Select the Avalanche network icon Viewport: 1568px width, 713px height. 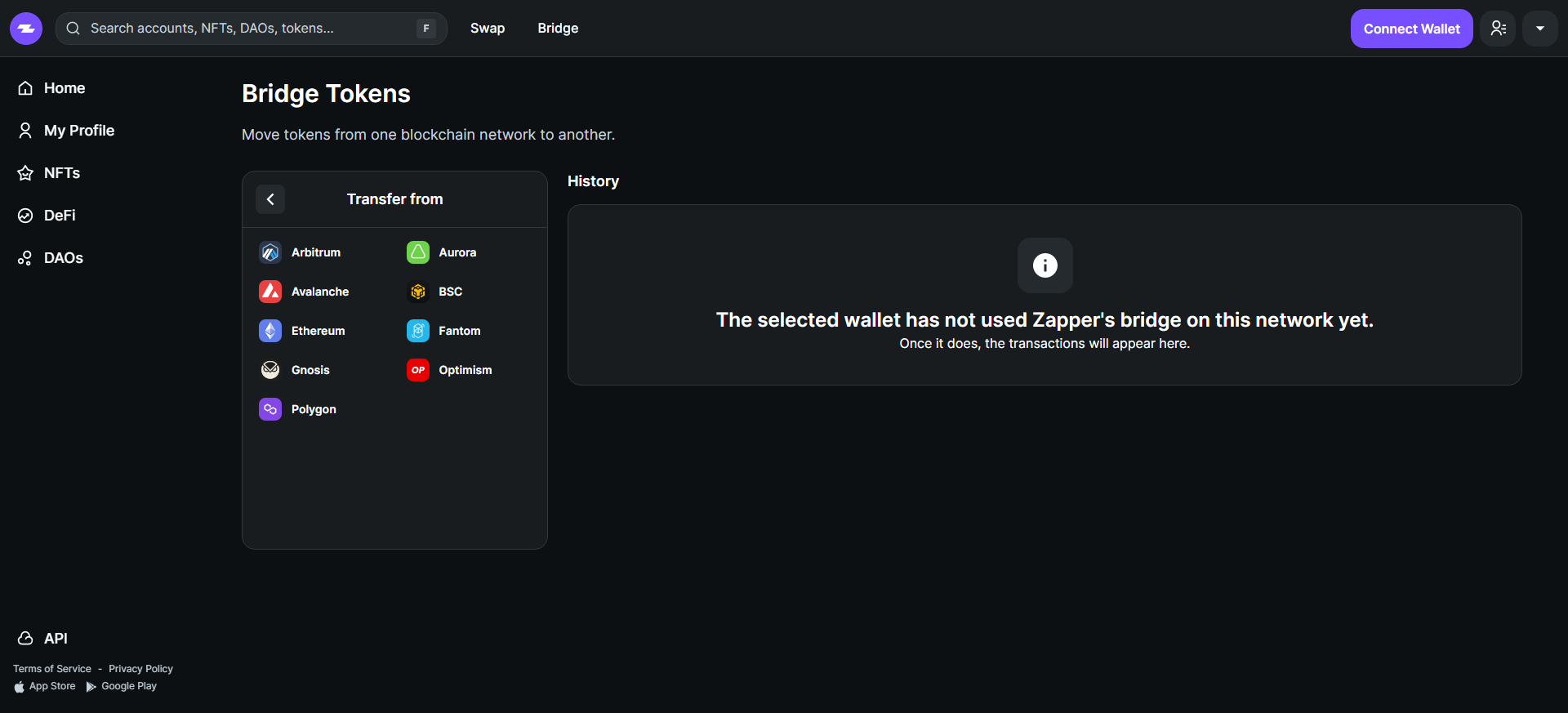tap(270, 292)
